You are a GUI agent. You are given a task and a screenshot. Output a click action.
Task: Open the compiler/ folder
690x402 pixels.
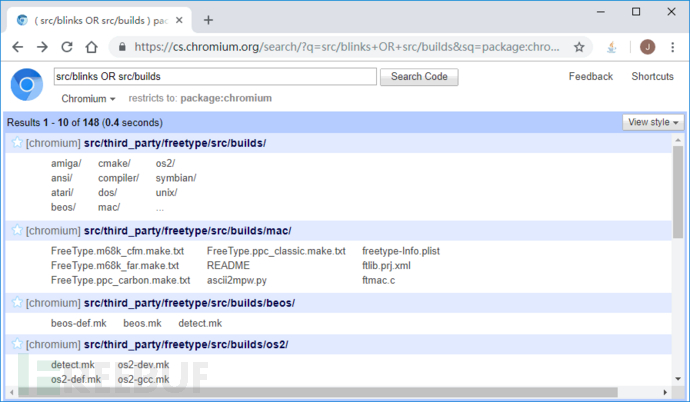point(118,178)
